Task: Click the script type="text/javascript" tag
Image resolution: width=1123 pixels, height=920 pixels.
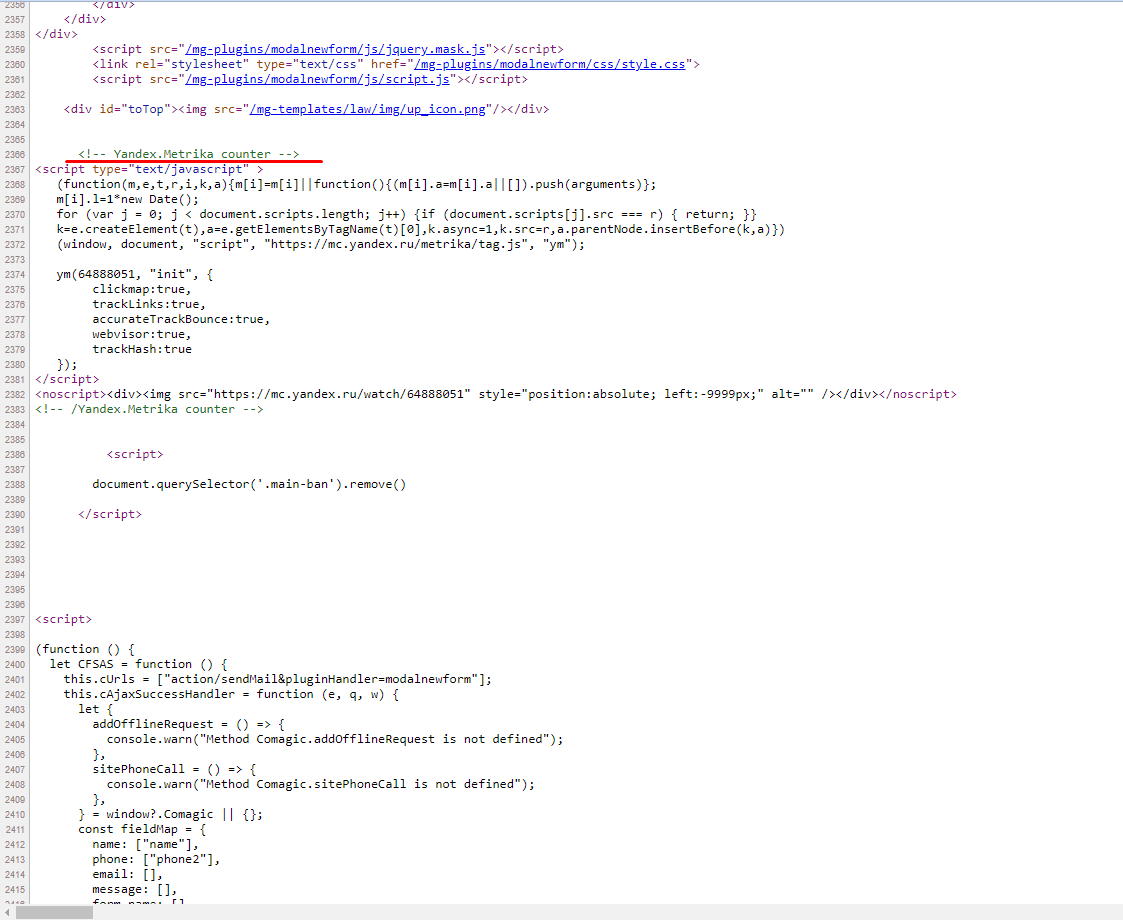Action: click(x=149, y=169)
